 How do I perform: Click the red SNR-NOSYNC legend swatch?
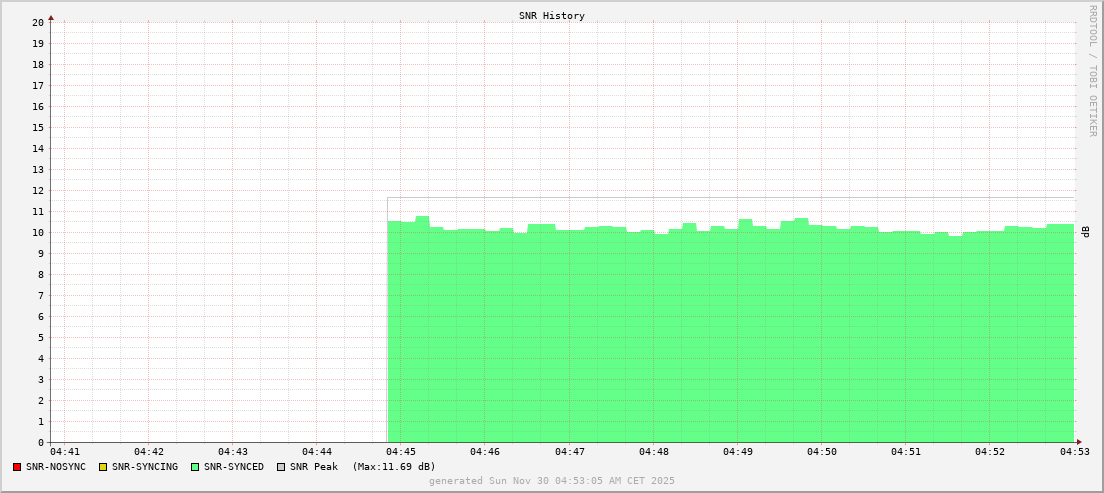[x=17, y=467]
